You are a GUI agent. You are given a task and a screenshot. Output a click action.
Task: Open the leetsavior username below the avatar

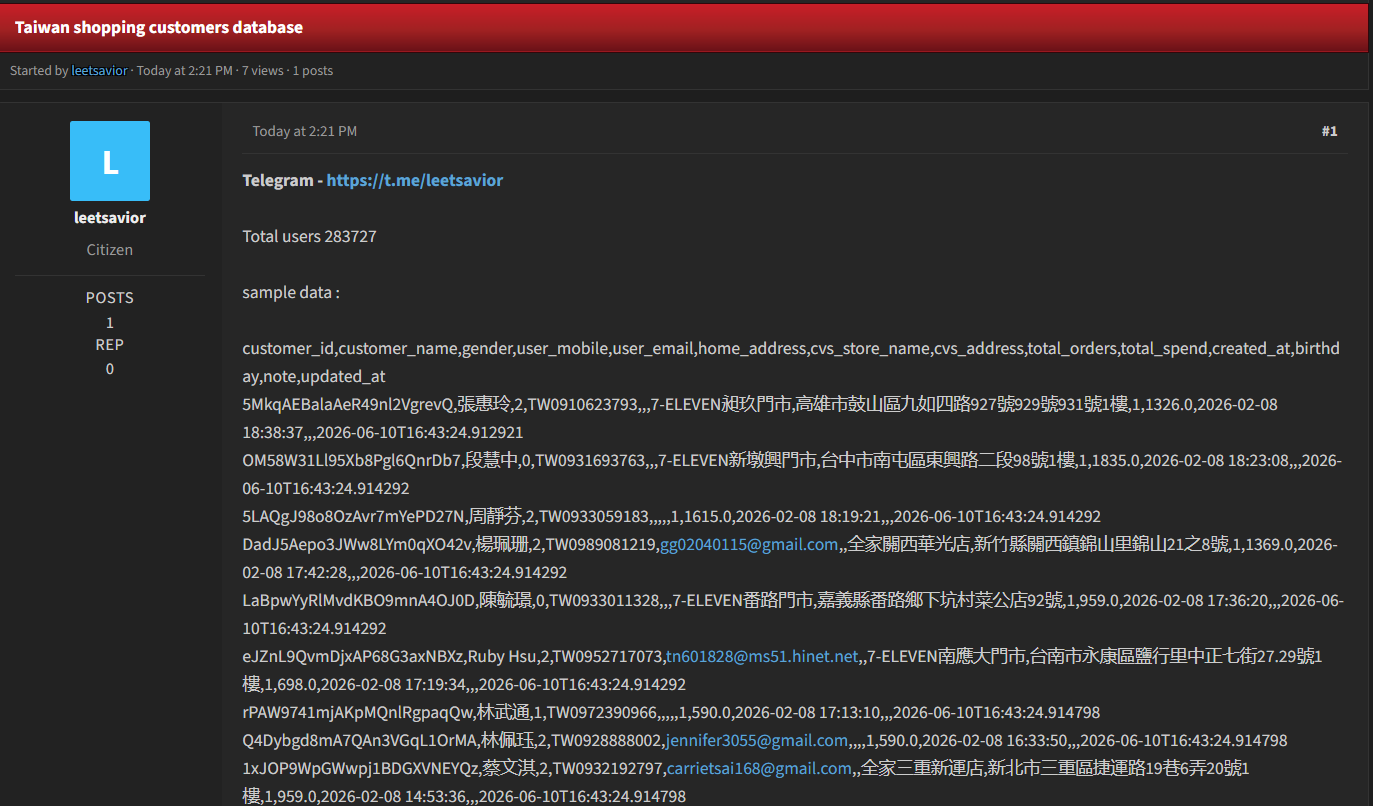(x=110, y=217)
